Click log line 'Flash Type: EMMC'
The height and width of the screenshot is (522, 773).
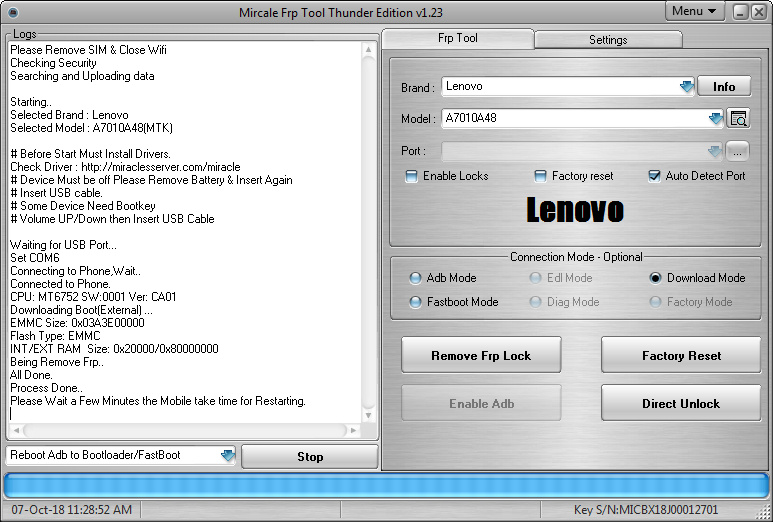55,336
